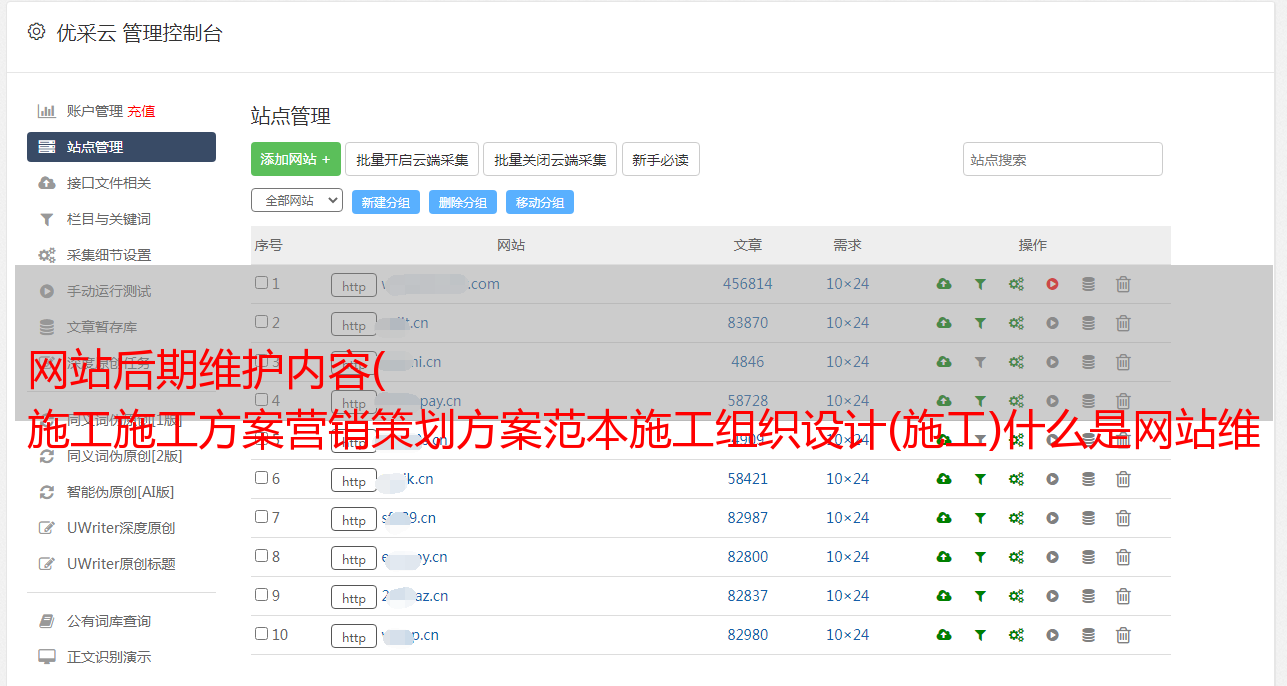Click the green 添加网站 + button
The image size is (1287, 686).
tap(296, 159)
